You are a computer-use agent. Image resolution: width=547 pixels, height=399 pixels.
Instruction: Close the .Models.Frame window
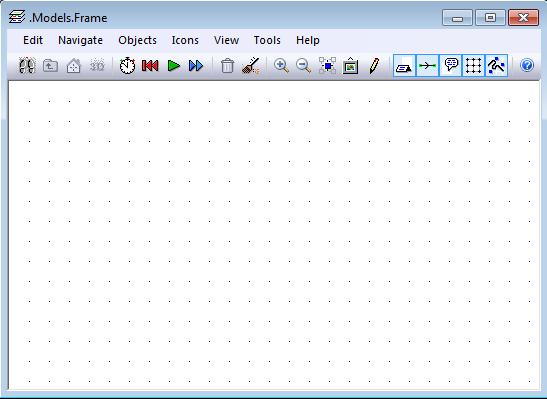(x=523, y=18)
